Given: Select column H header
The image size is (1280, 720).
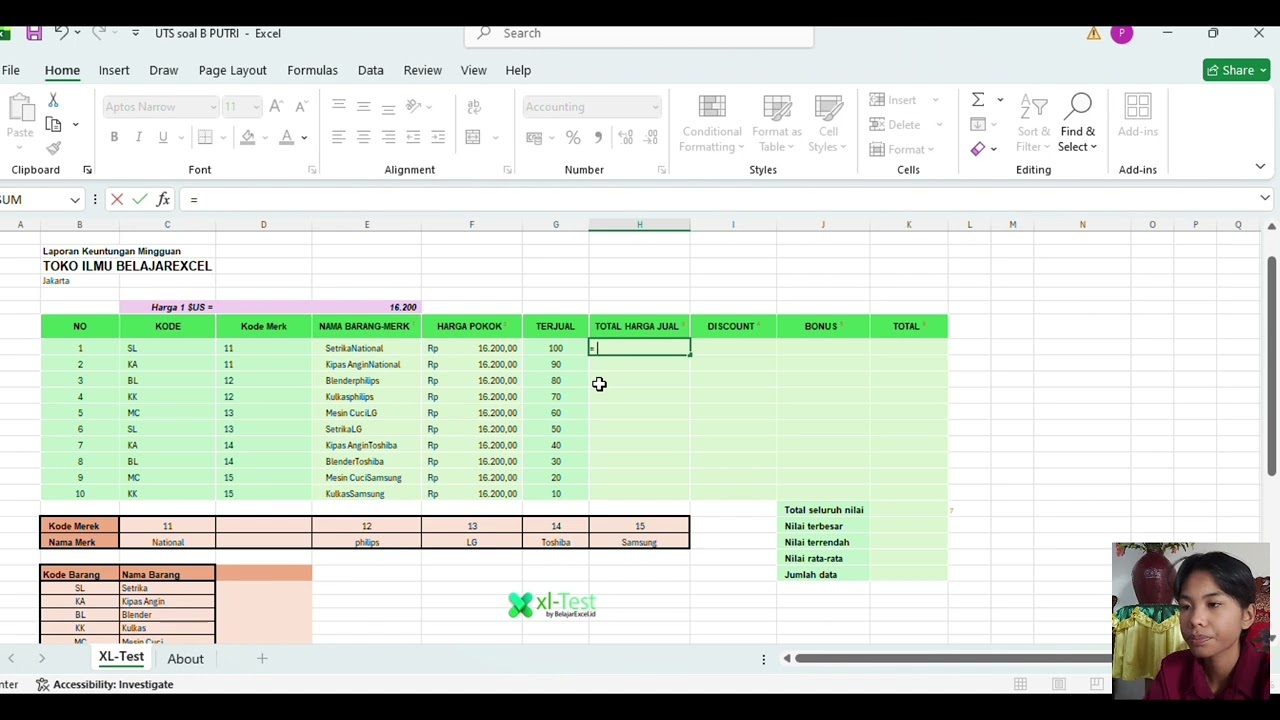Looking at the screenshot, I should 639,224.
